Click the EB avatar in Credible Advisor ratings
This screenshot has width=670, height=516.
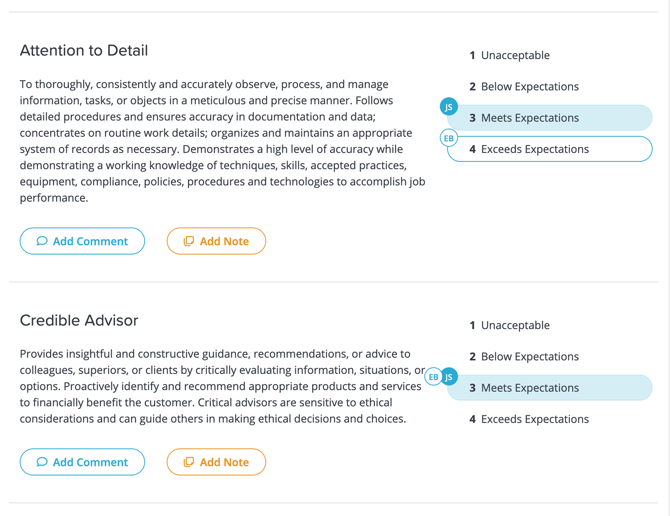[x=433, y=377]
